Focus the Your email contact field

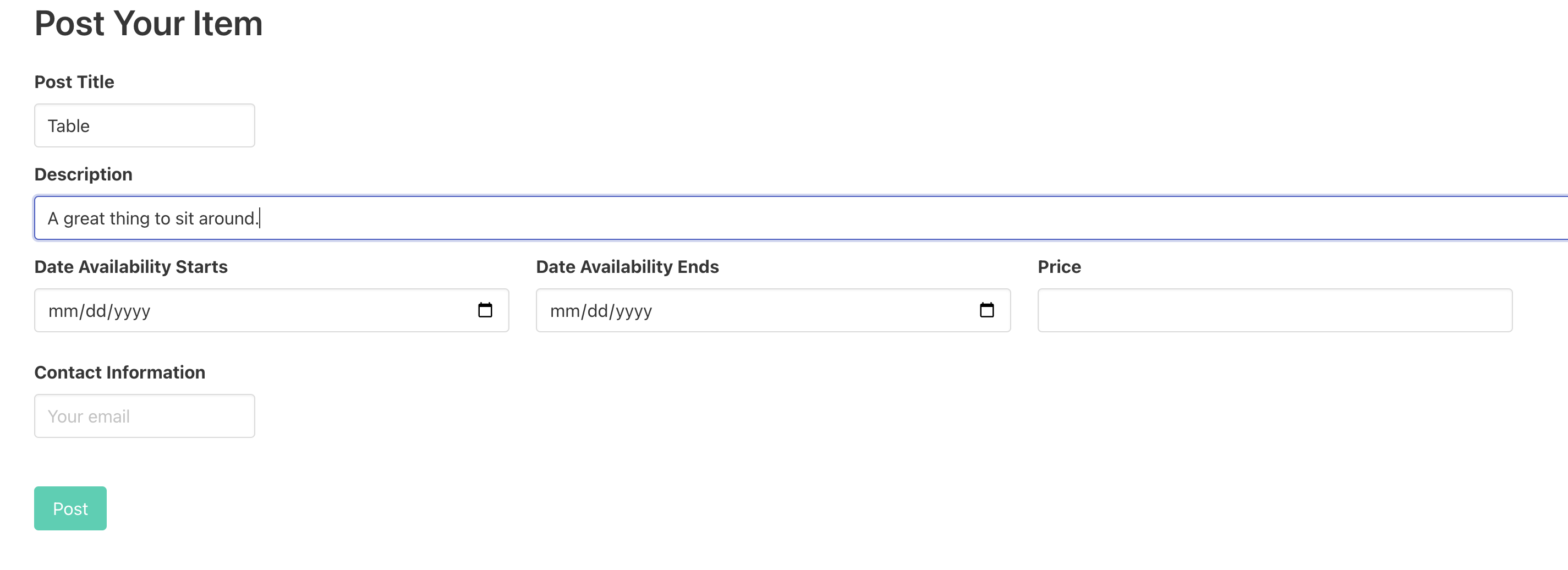pos(144,416)
